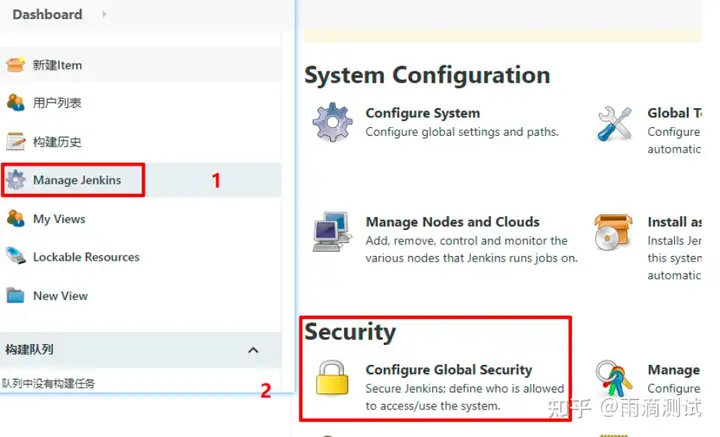Open Lockable Resources in sidebar
Screen dimensions: 720x437
[x=86, y=257]
